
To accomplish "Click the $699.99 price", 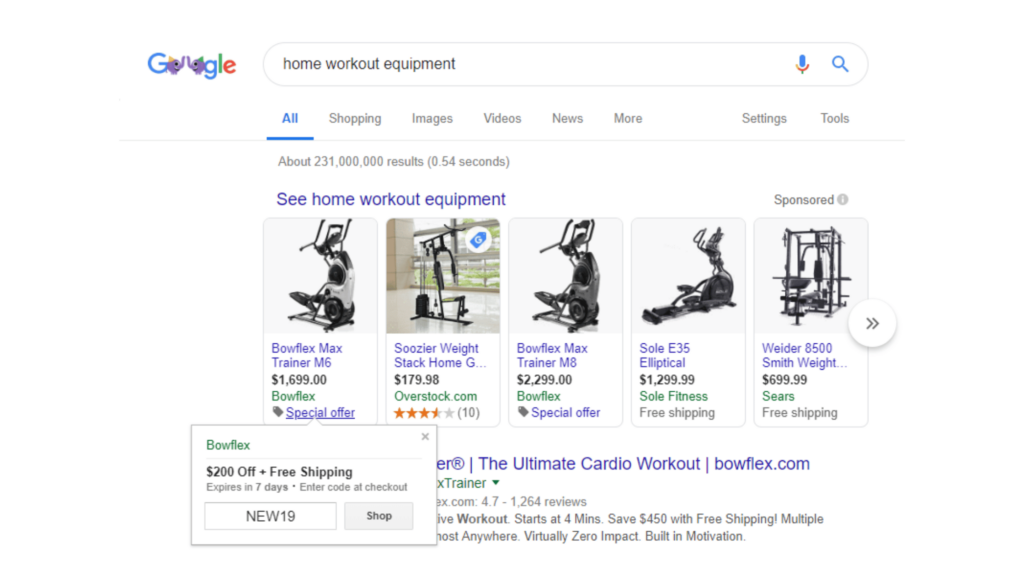I will 784,380.
